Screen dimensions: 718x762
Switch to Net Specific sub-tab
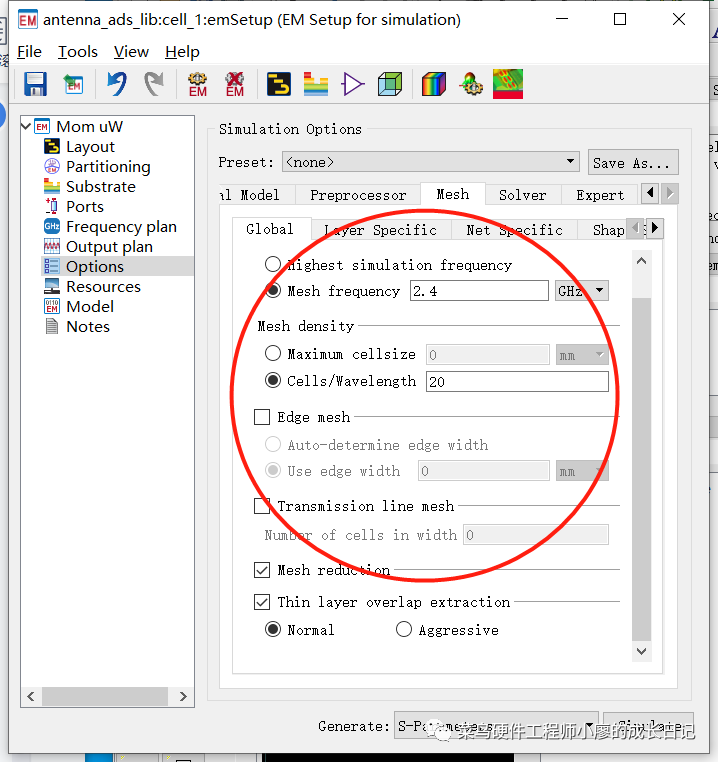pos(514,229)
